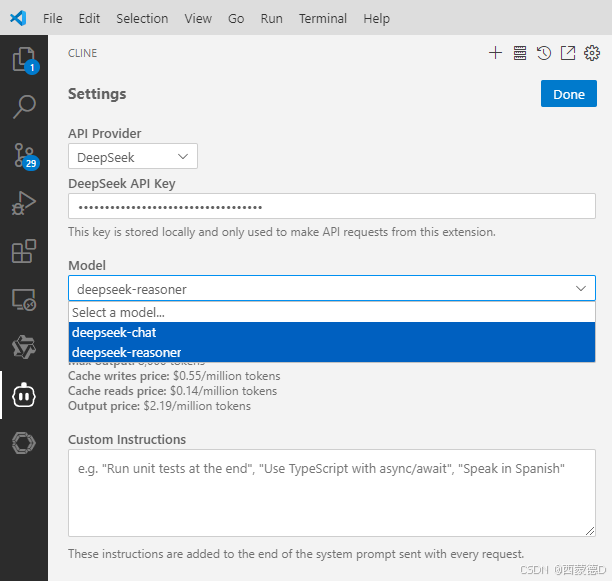This screenshot has height=581, width=612.
Task: Click the 'Model' label
Action: pyautogui.click(x=87, y=265)
